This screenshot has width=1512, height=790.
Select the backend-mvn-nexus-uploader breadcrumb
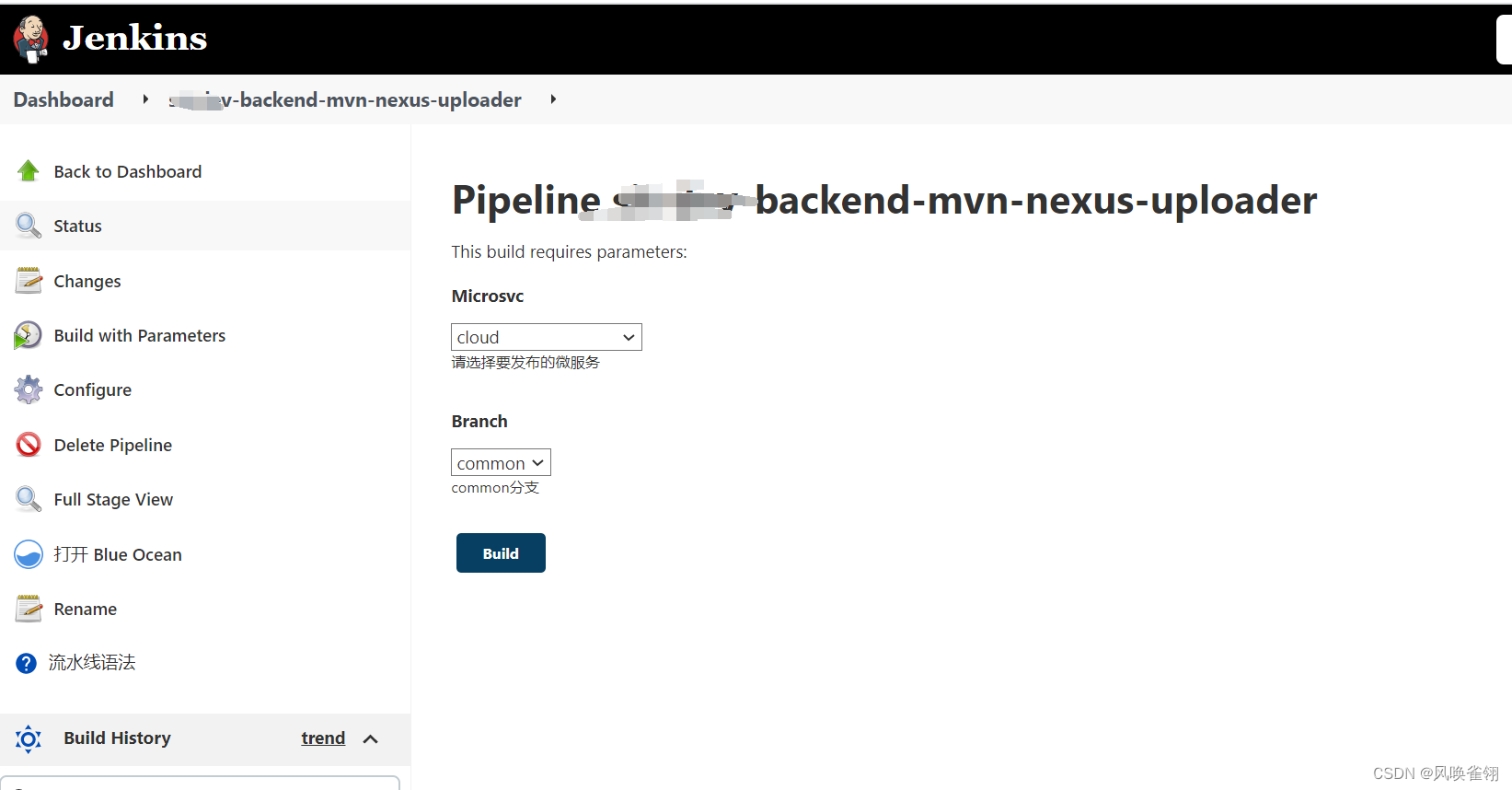(345, 99)
